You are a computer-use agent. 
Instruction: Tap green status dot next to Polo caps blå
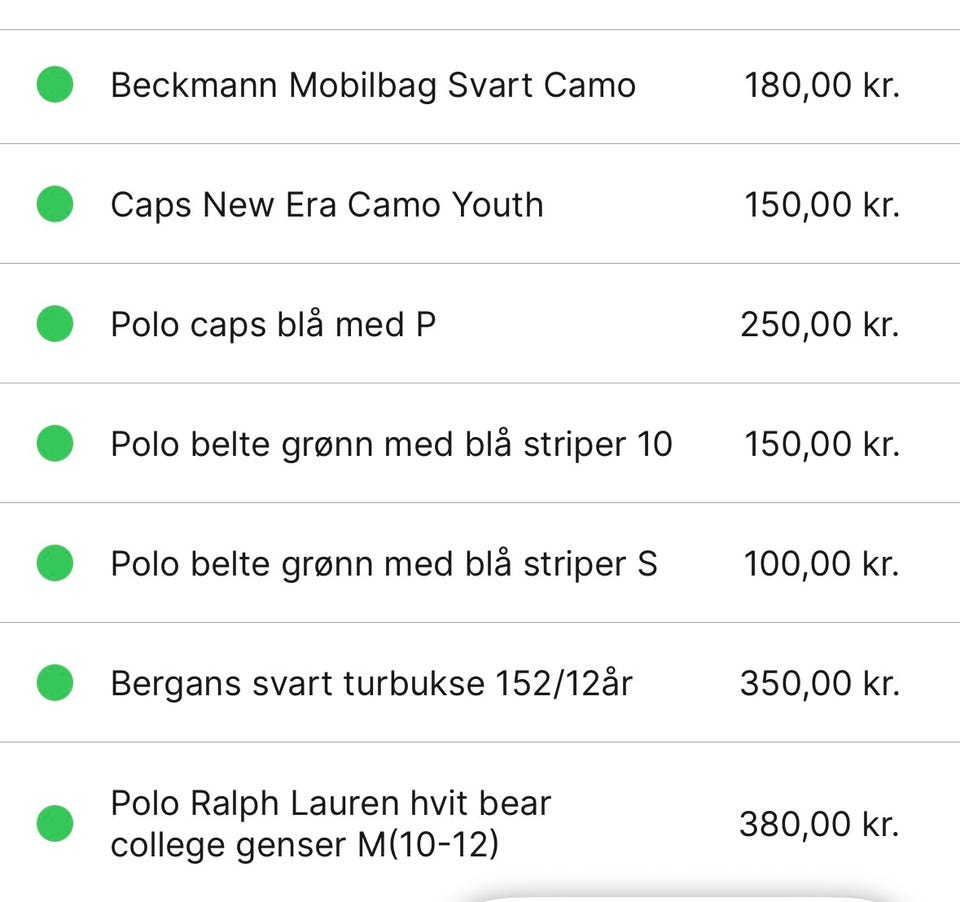[55, 323]
